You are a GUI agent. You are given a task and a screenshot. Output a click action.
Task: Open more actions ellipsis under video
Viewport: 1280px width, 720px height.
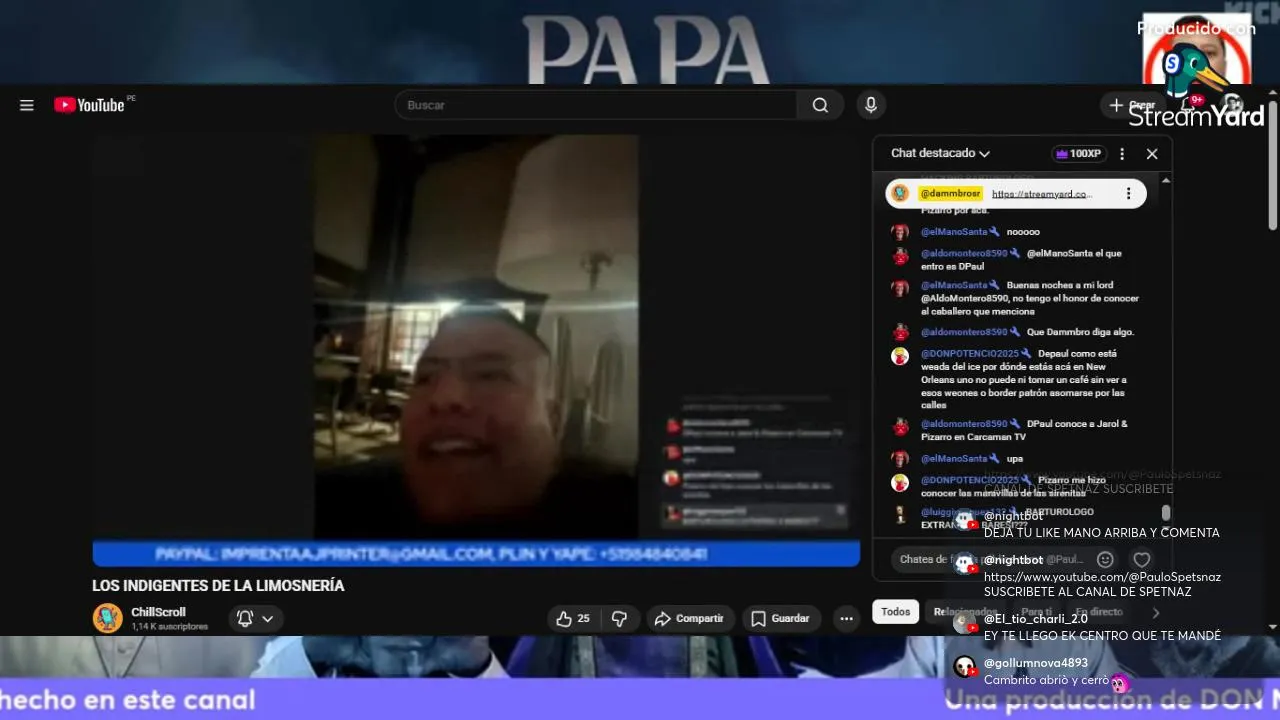[846, 619]
